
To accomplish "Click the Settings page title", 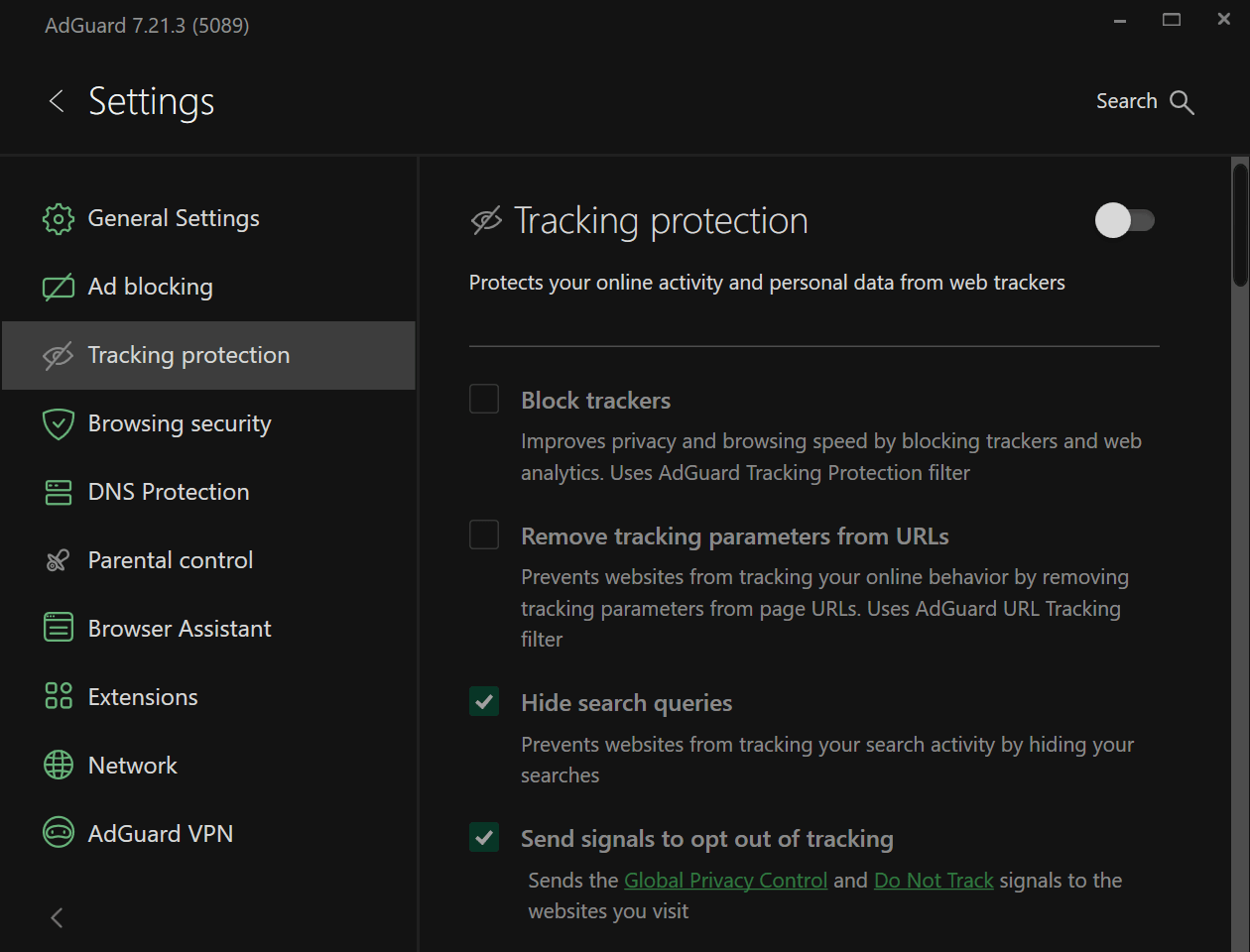I will (151, 102).
